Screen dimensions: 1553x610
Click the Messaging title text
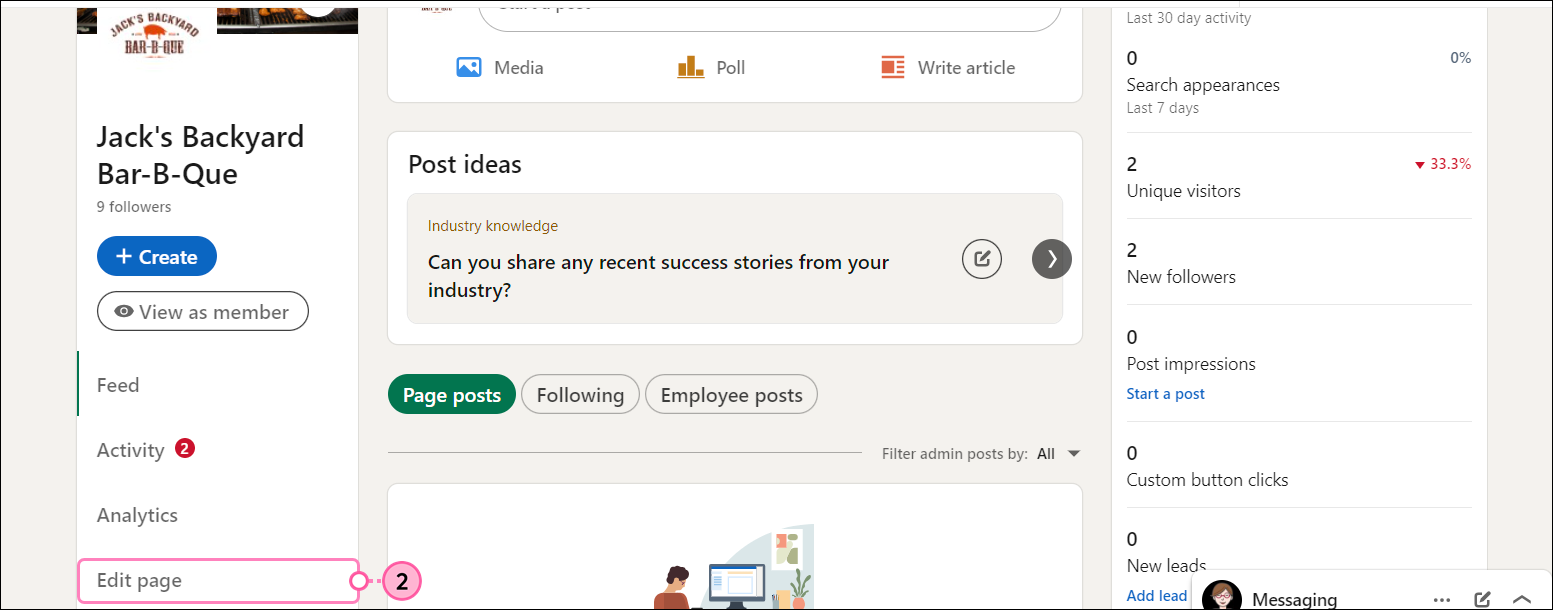(1295, 599)
